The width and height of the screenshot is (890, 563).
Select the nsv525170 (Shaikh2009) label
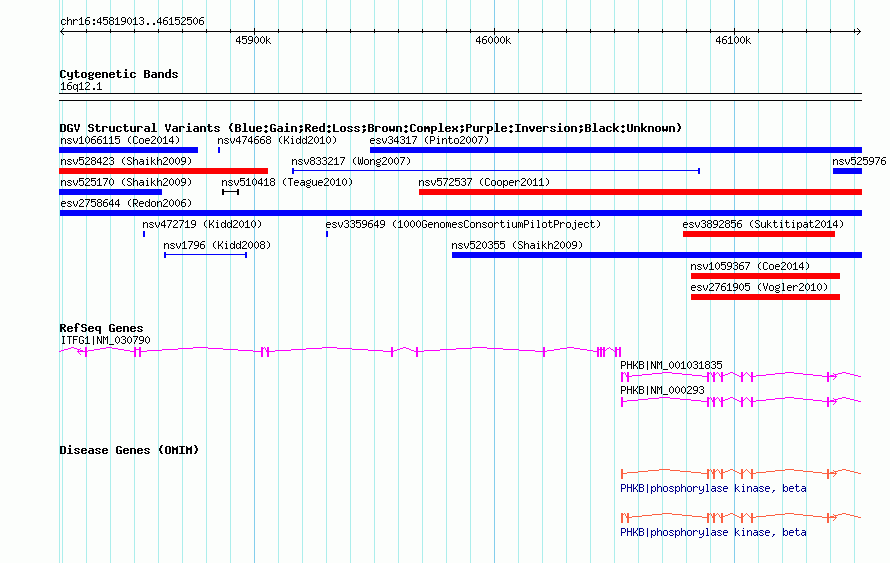[126, 182]
